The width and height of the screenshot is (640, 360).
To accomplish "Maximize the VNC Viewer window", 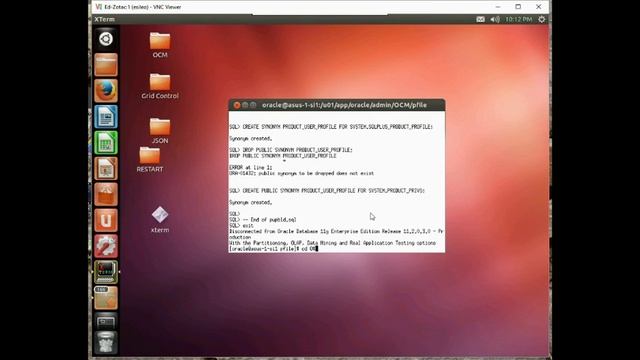I will point(518,7).
